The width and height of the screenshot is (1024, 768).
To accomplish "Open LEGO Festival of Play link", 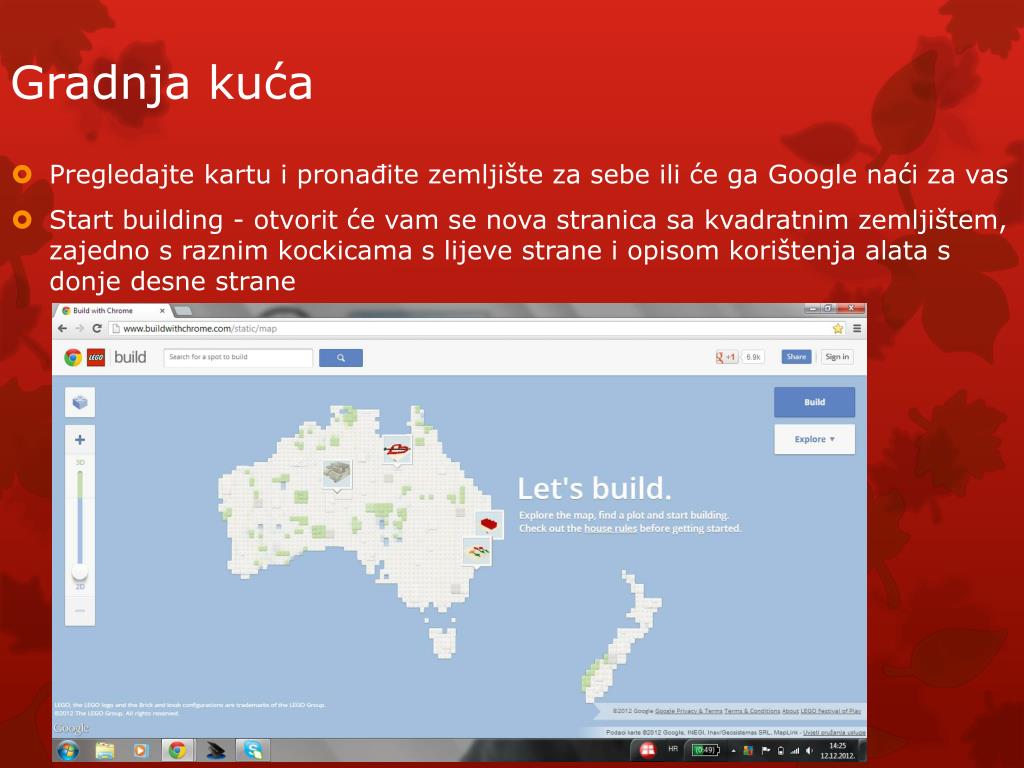I will (831, 711).
